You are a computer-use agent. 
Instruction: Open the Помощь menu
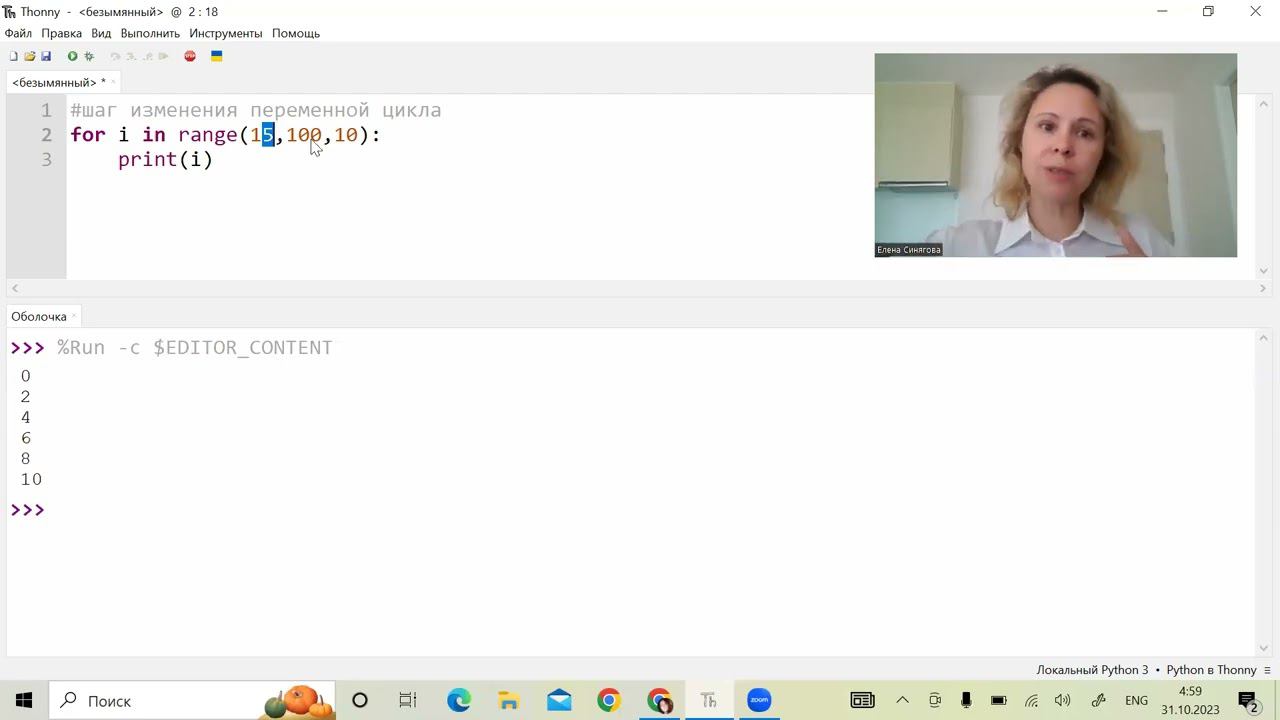coord(296,33)
